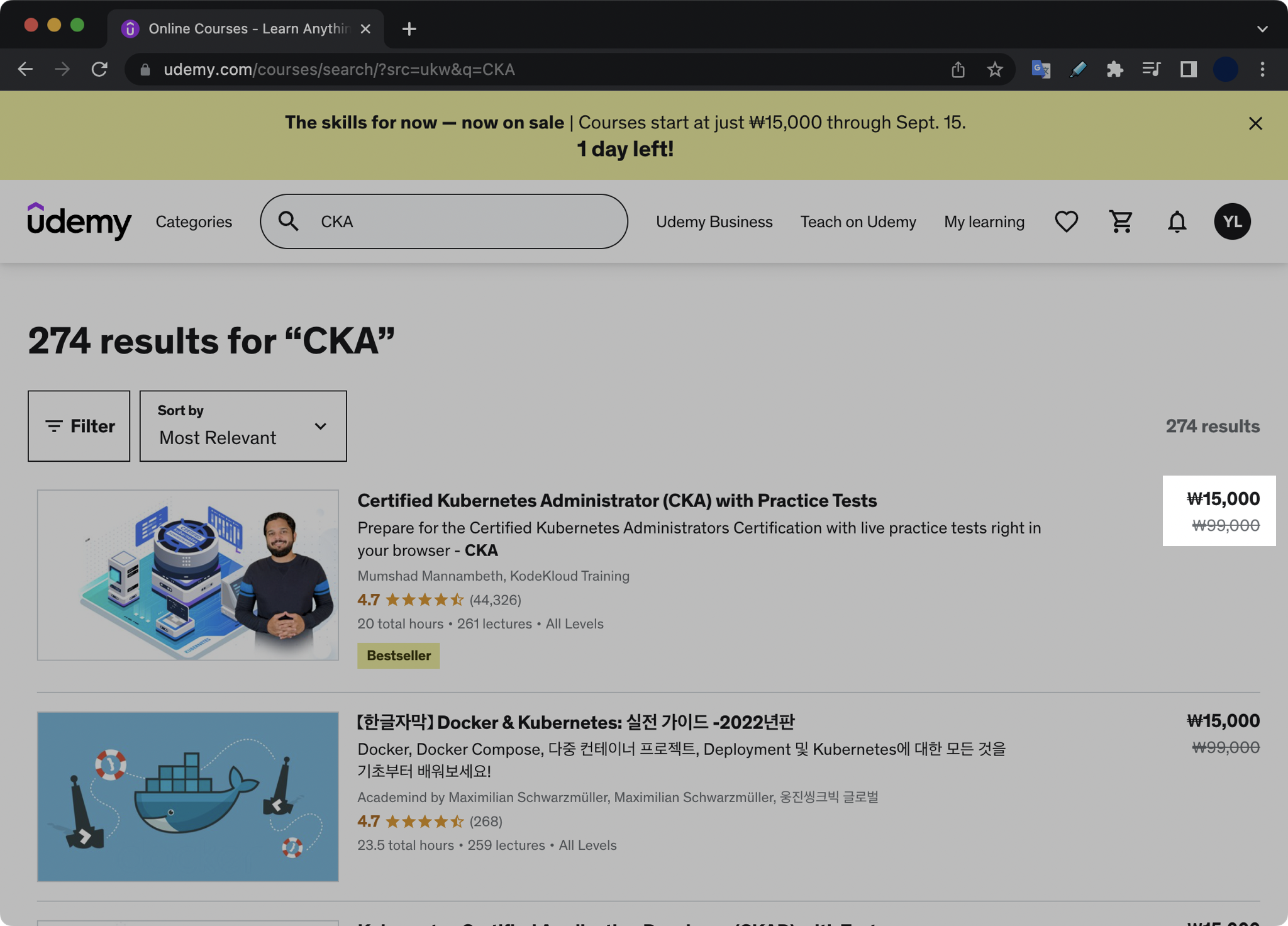Open the Certified Kubernetes Administrator course link
This screenshot has width=1288, height=926.
[x=616, y=500]
